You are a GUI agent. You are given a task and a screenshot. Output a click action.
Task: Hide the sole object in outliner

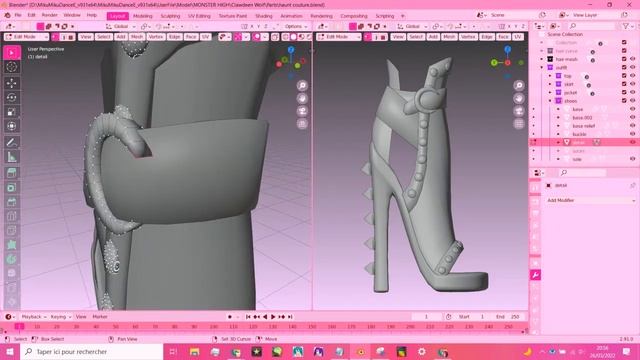(633, 159)
